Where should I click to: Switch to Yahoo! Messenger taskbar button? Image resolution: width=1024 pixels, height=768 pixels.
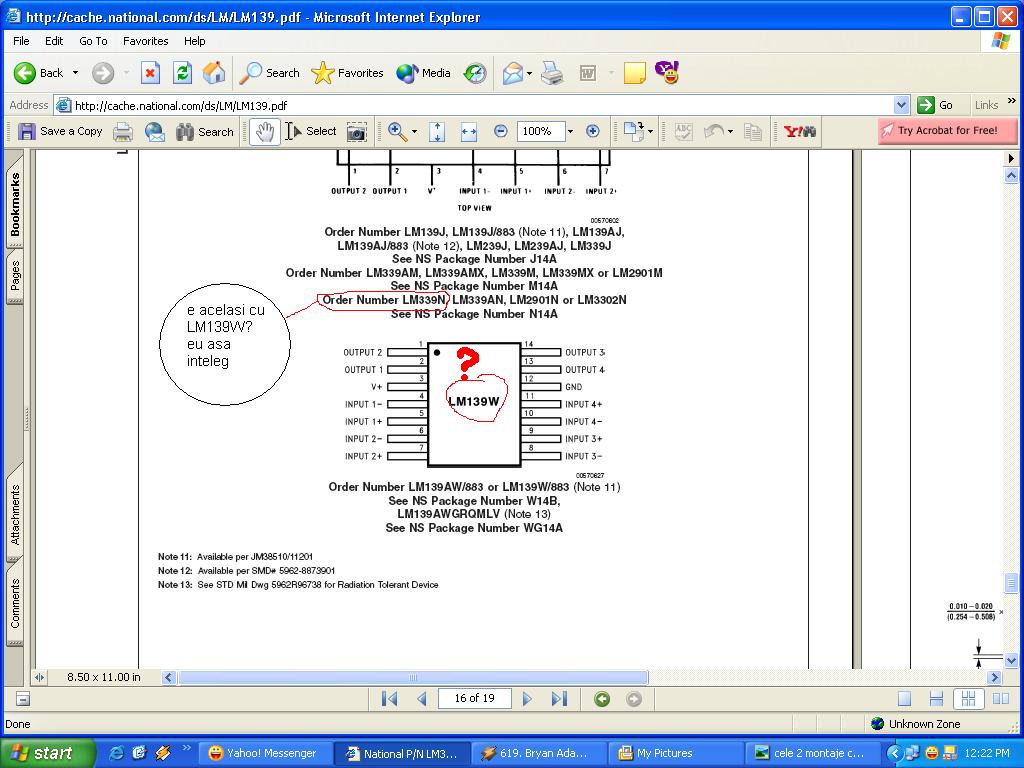point(263,753)
